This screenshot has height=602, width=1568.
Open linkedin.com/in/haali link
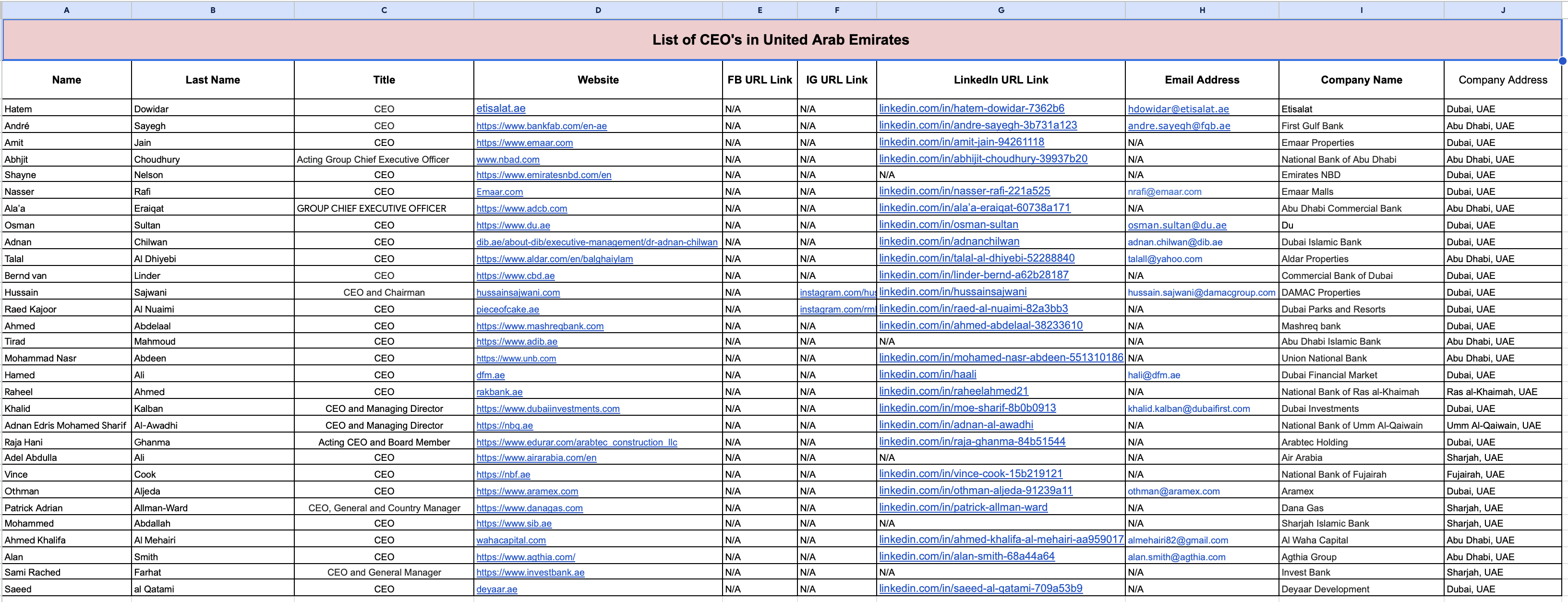(x=927, y=374)
